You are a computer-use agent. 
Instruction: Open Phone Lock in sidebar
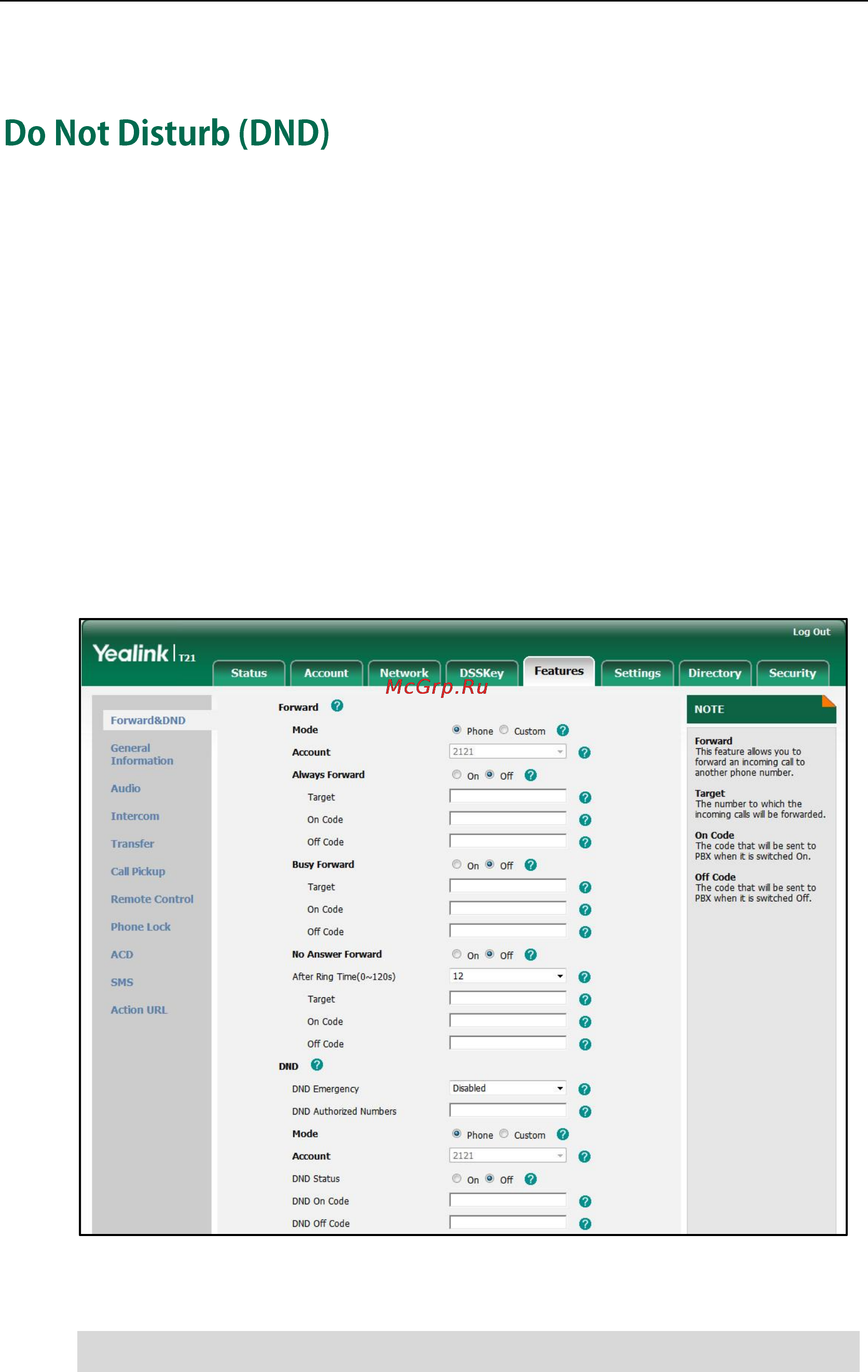141,927
